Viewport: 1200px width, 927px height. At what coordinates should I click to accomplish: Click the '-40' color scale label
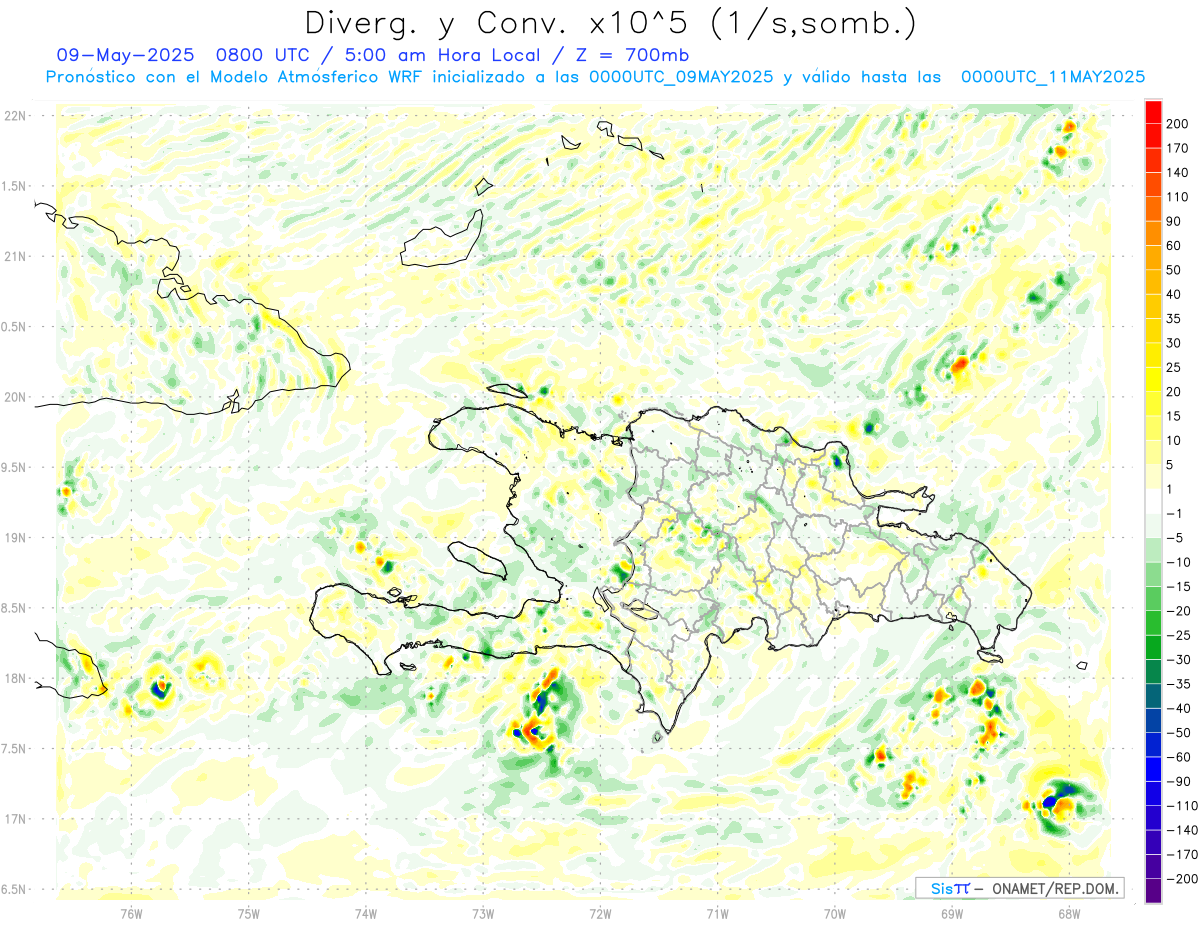(1179, 708)
